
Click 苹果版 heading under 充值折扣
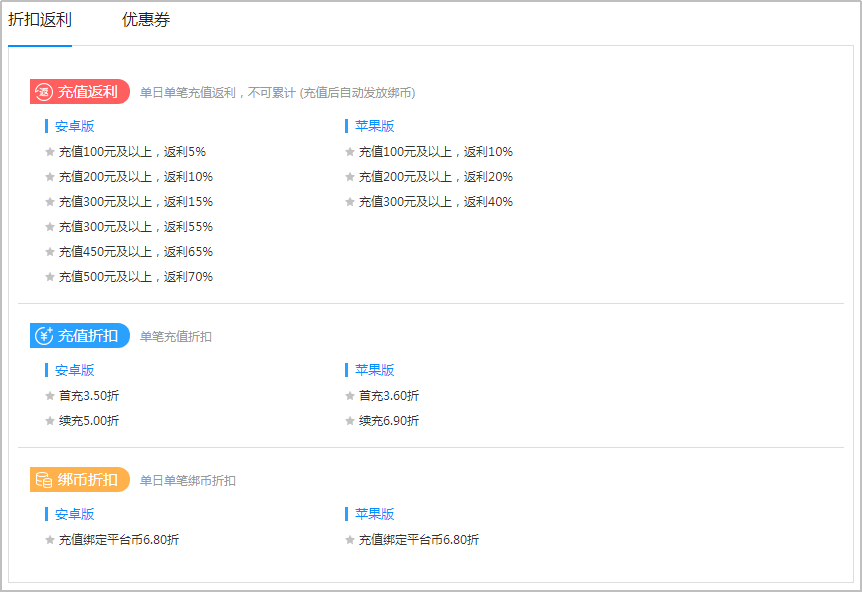pyautogui.click(x=375, y=370)
